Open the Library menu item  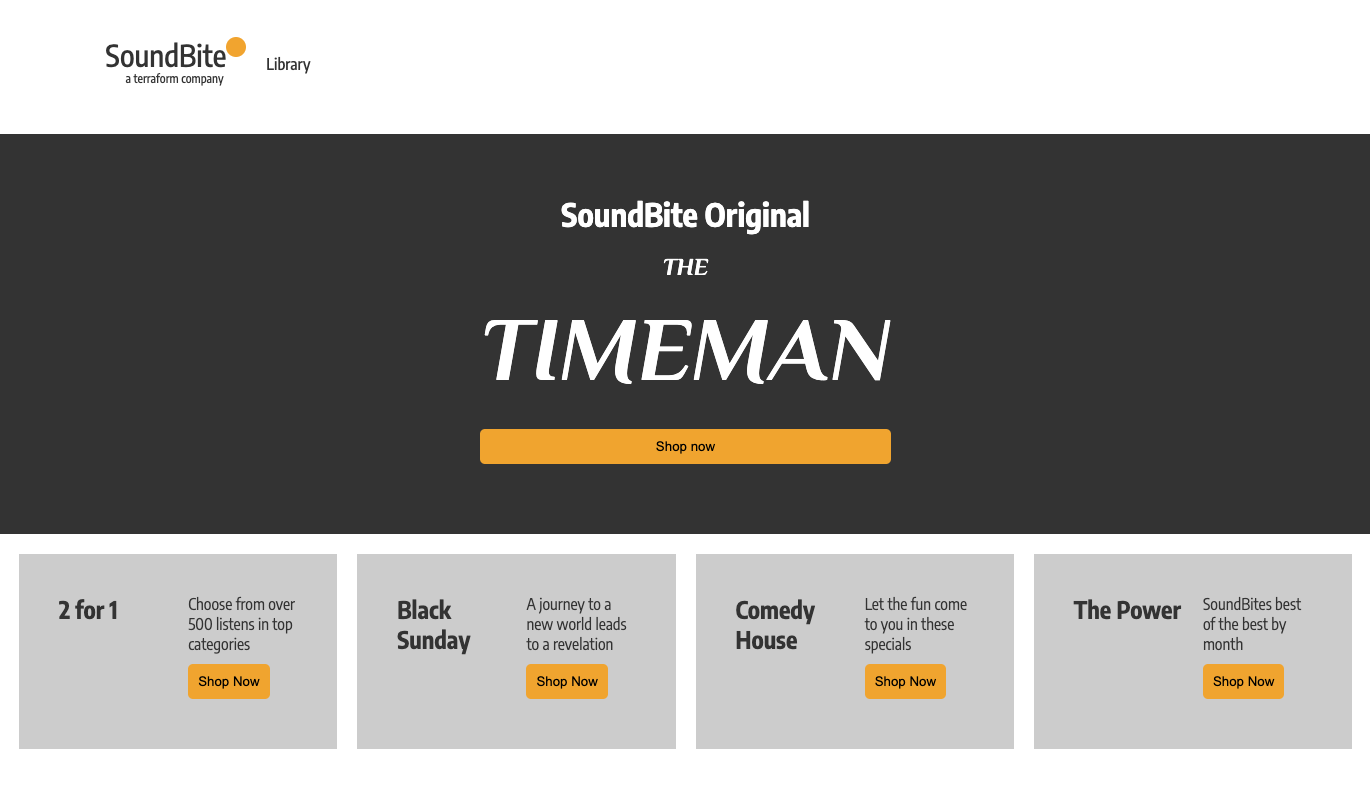[288, 65]
